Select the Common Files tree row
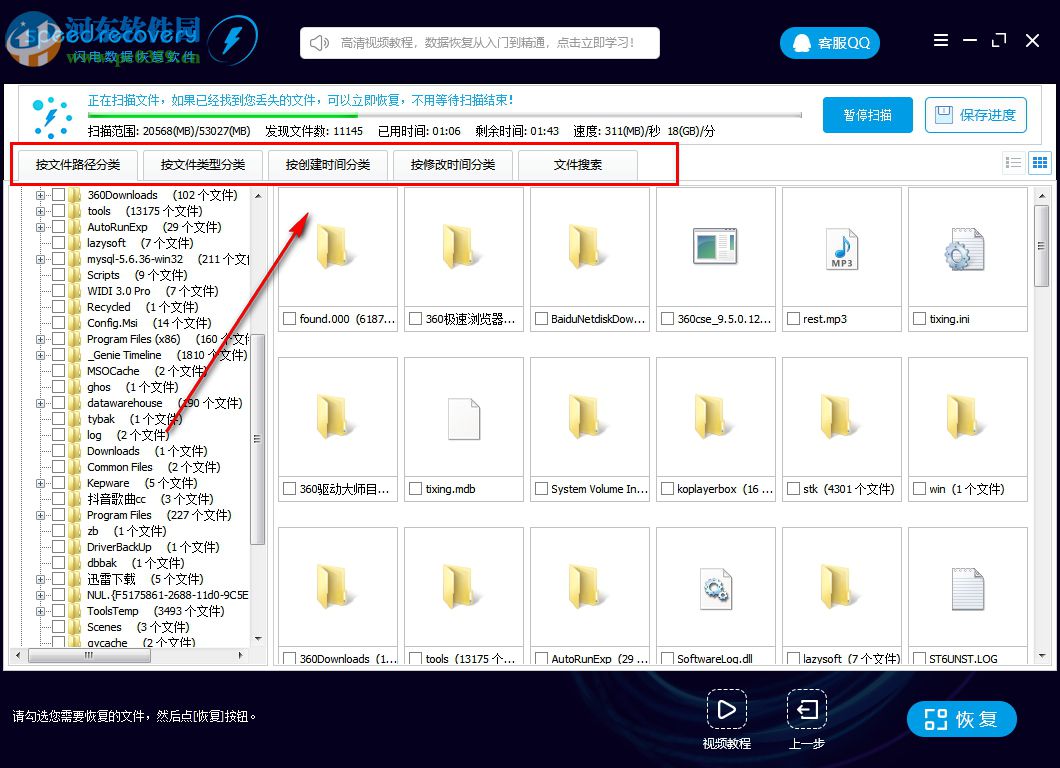1060x768 pixels. 153,466
